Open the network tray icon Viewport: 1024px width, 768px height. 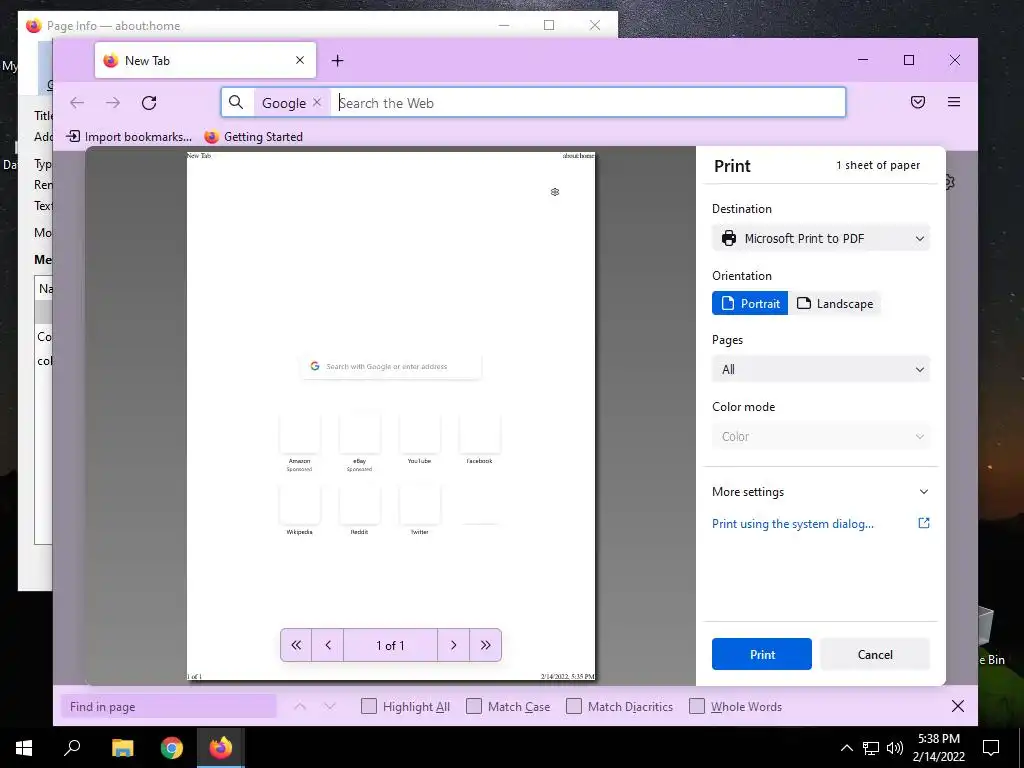pos(871,748)
